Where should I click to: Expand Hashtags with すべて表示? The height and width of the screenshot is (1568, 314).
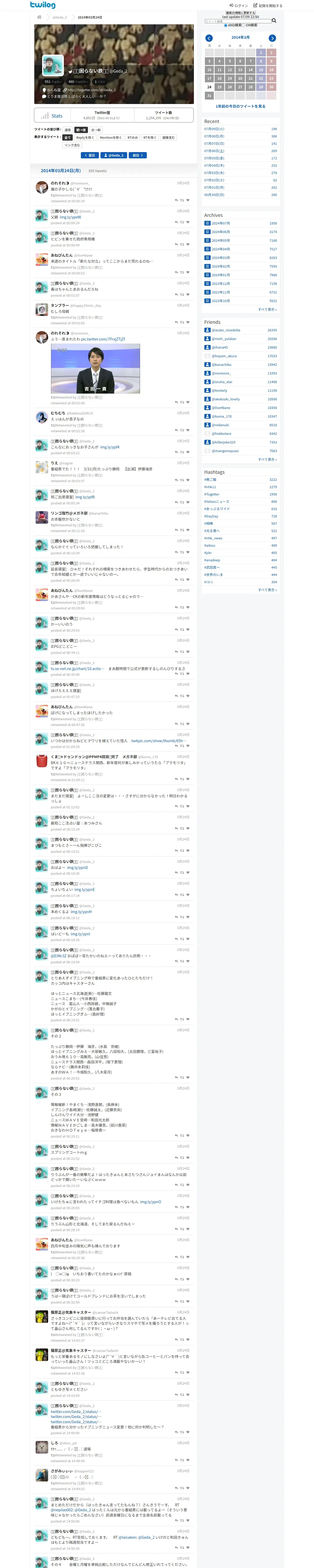click(267, 590)
